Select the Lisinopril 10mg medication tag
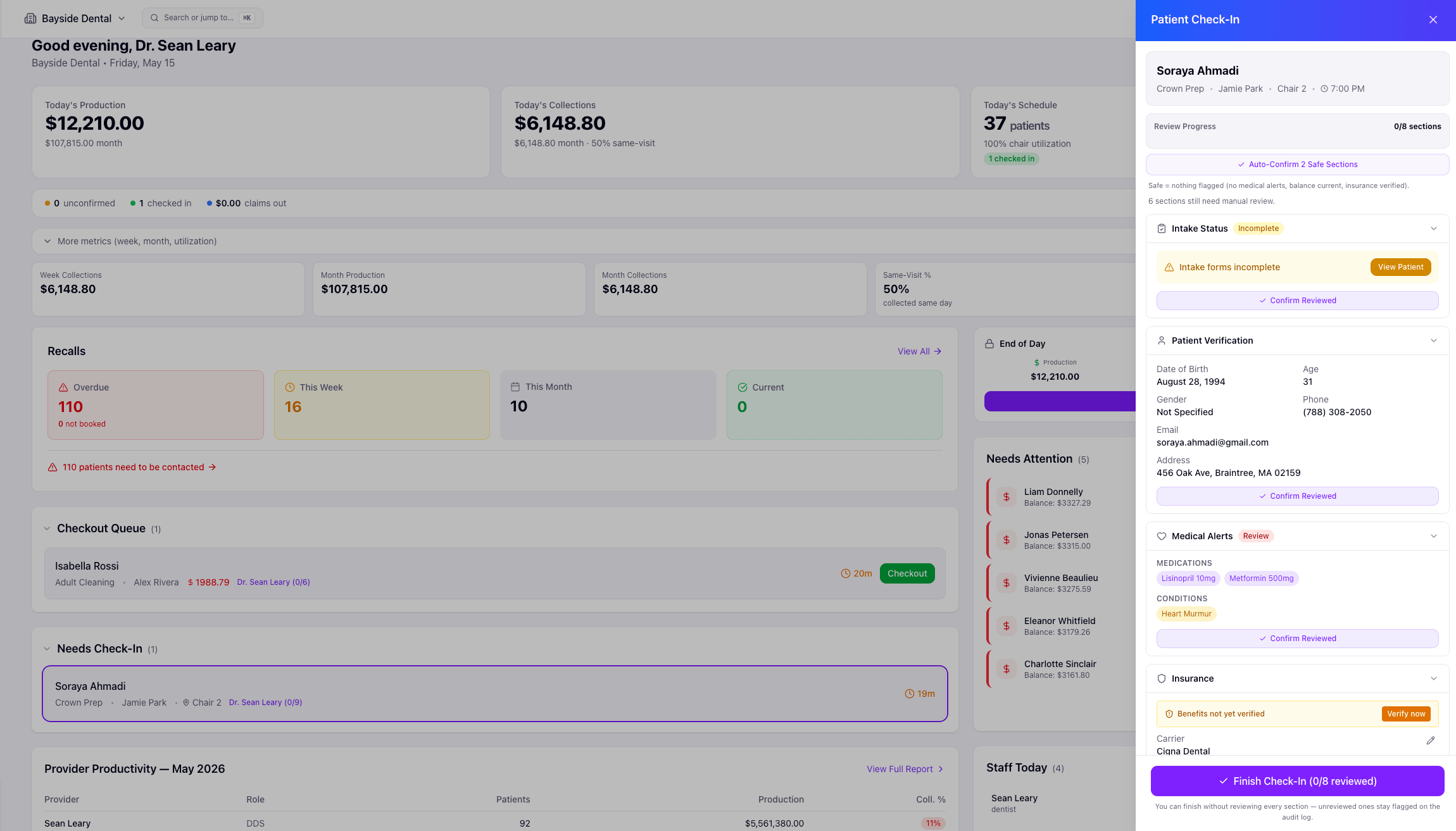1456x831 pixels. click(1188, 578)
